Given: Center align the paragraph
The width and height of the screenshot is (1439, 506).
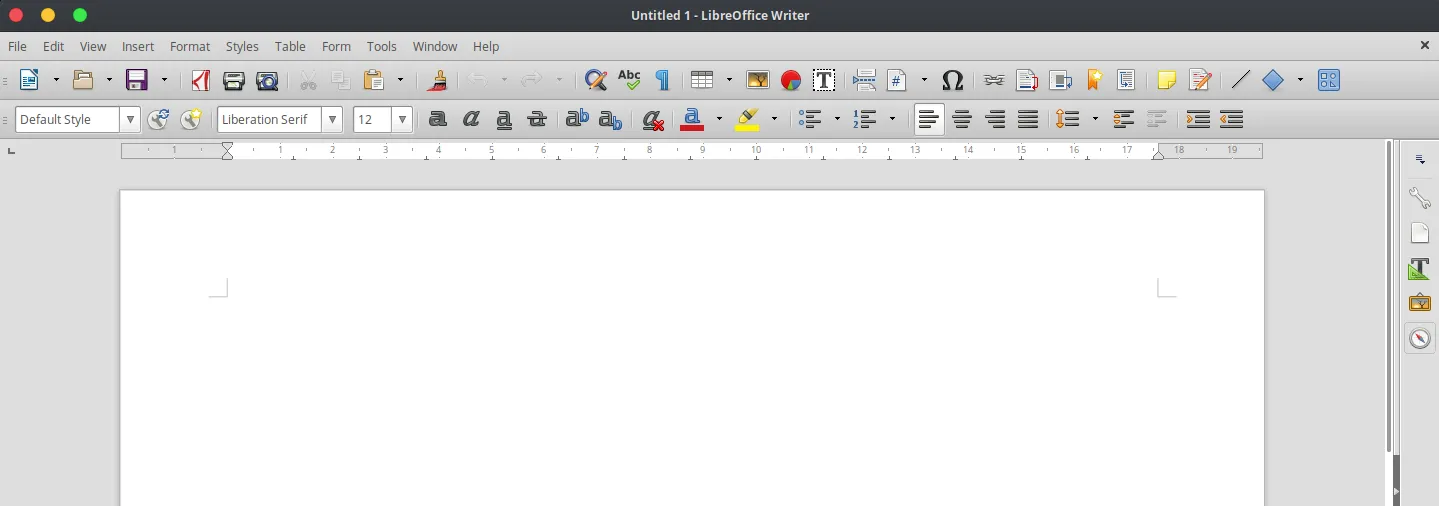Looking at the screenshot, I should pyautogui.click(x=962, y=120).
